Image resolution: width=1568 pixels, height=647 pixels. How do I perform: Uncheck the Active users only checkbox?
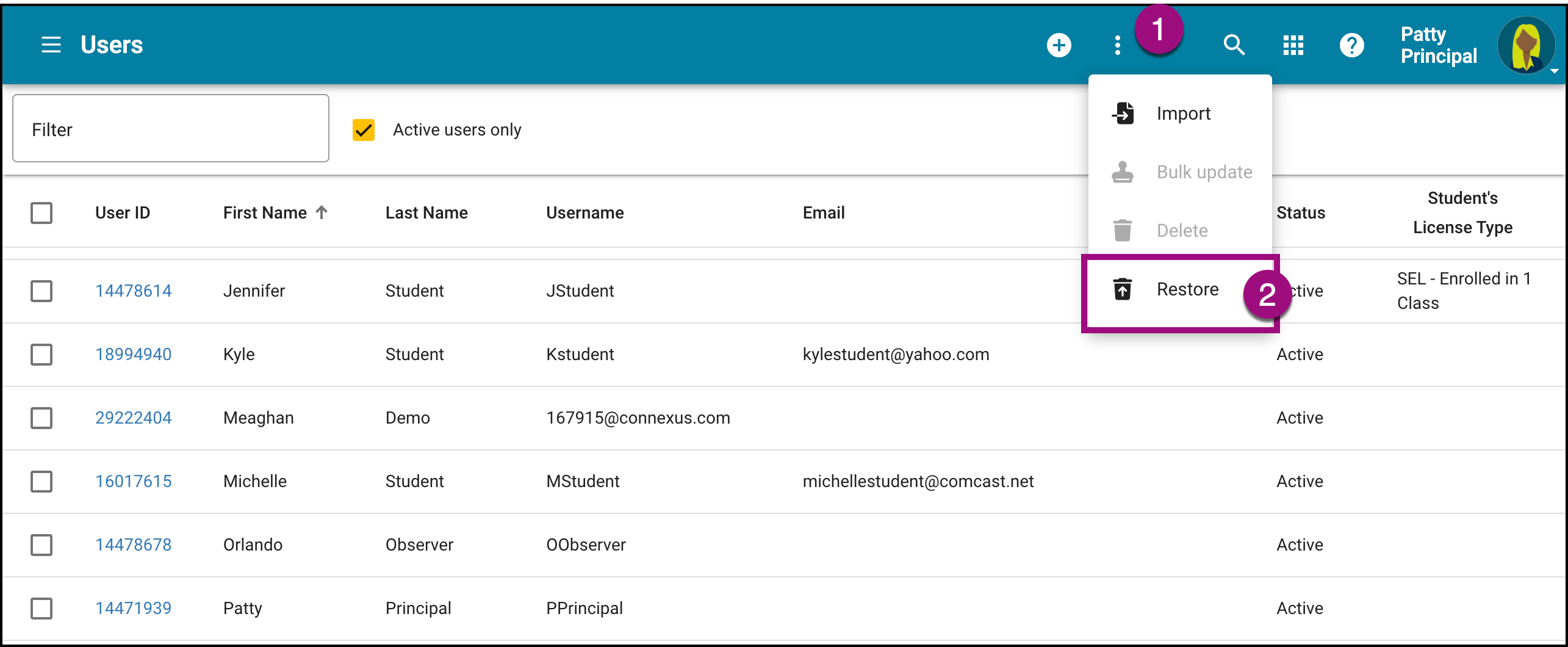(x=364, y=130)
